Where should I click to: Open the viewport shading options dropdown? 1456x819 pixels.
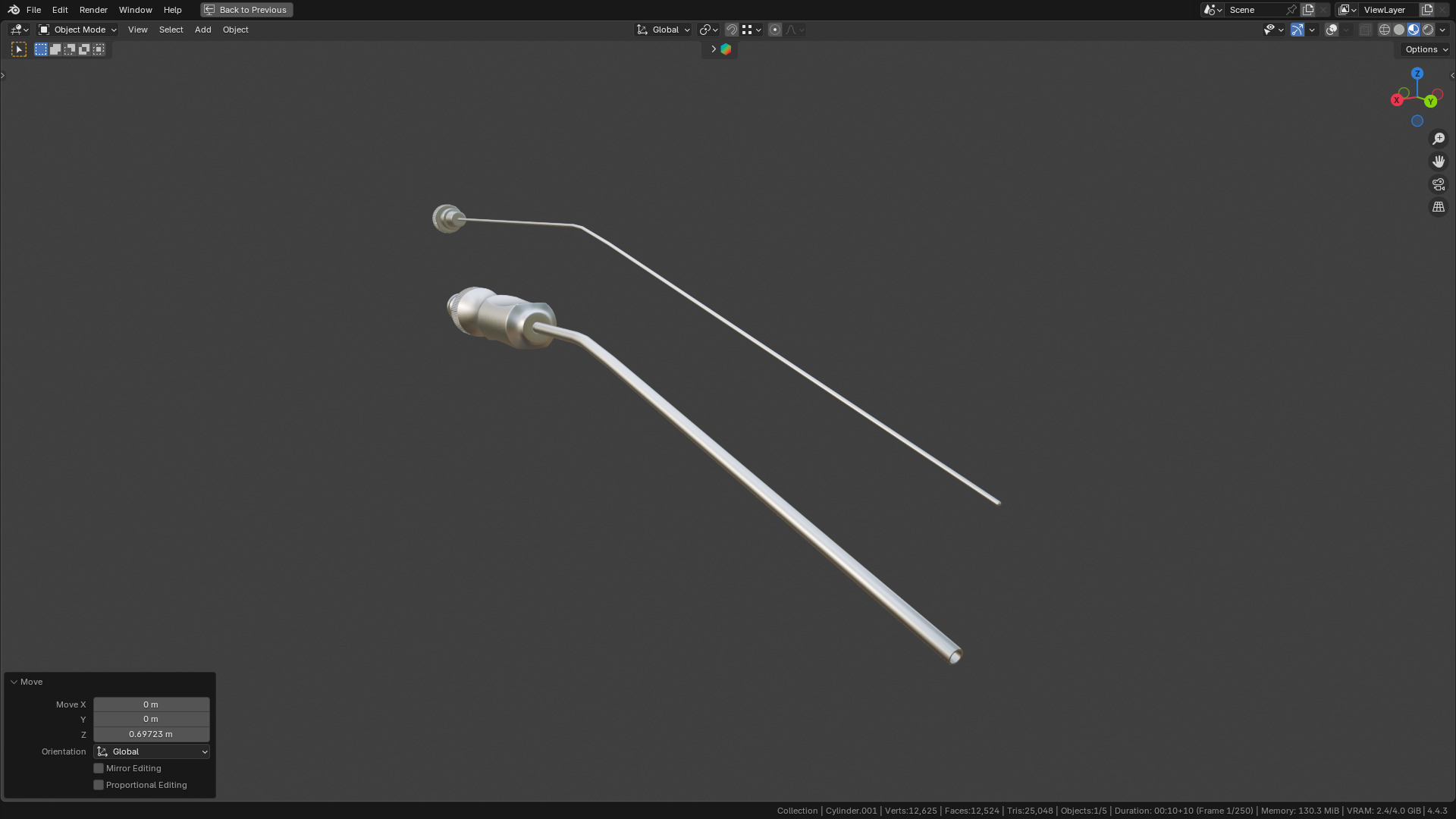pyautogui.click(x=1442, y=30)
